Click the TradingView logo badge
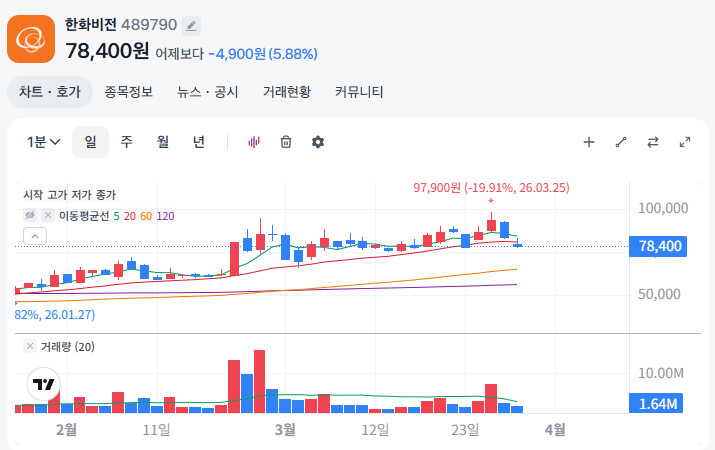The image size is (715, 450). [x=43, y=384]
